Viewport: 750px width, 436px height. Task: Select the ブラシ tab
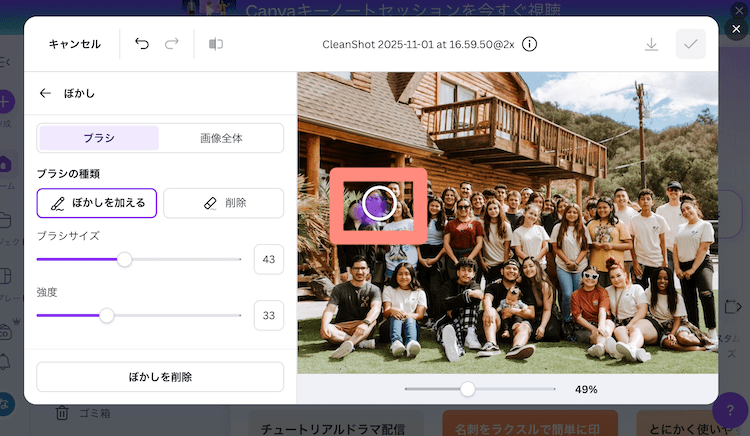pos(98,138)
